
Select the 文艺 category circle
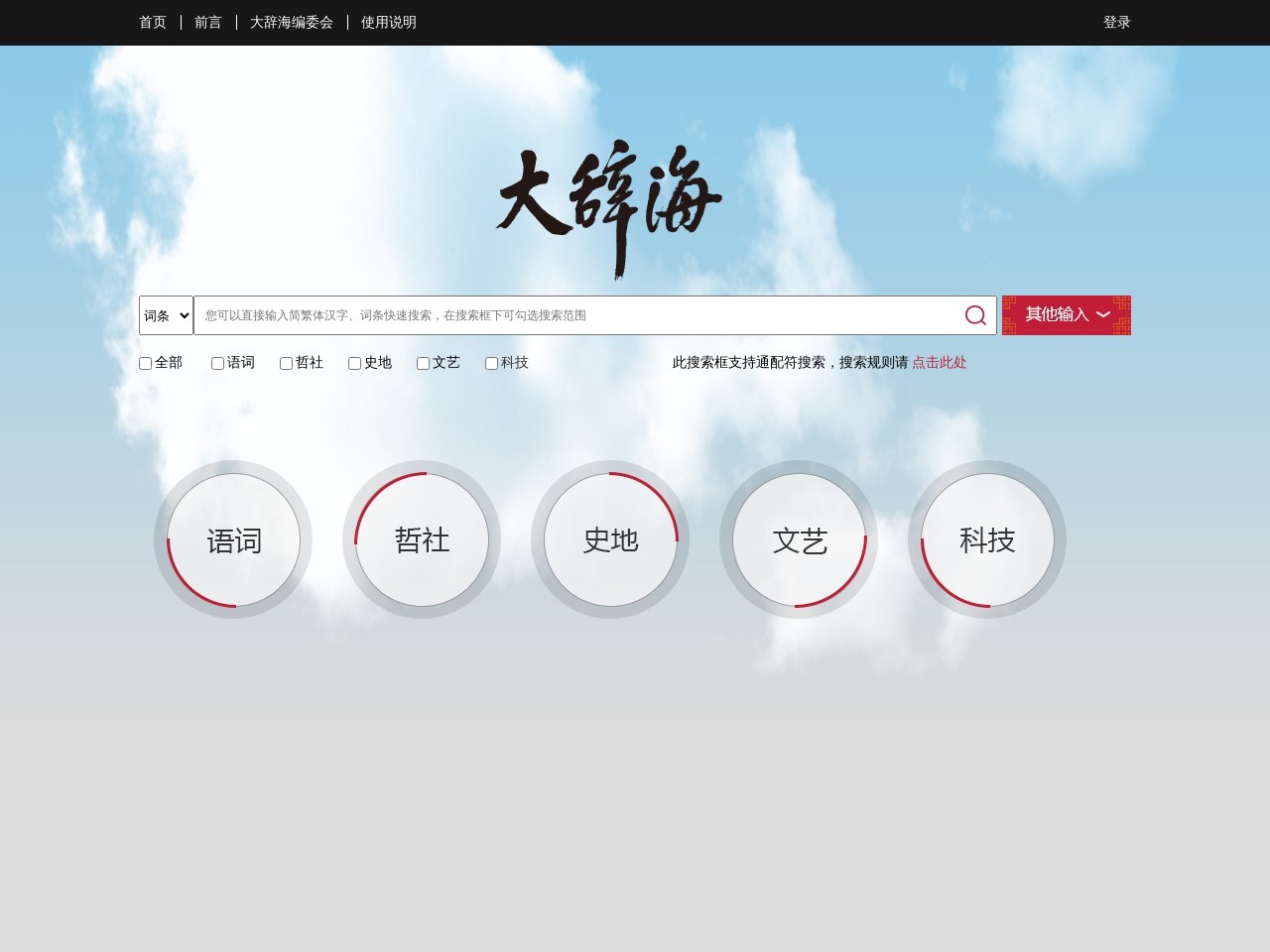pos(799,540)
